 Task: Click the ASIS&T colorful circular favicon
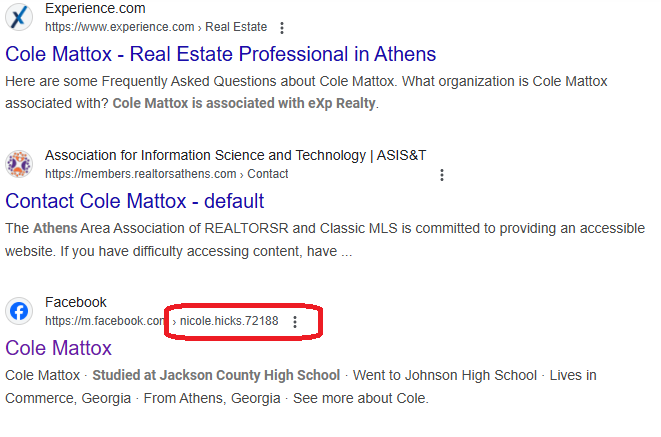(x=19, y=164)
